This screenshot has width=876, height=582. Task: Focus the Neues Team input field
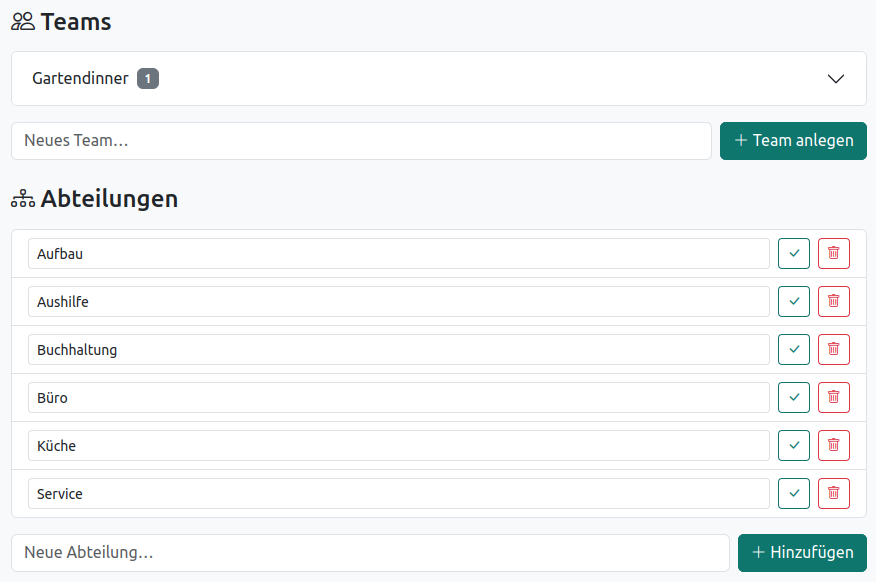tap(361, 141)
